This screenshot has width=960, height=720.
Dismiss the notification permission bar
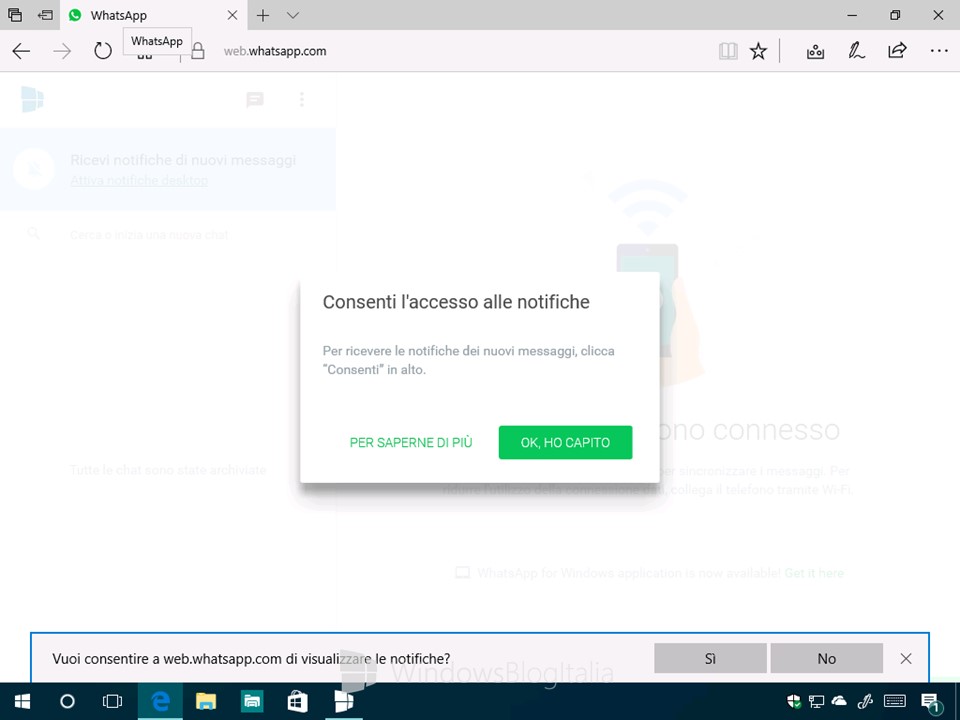pos(906,658)
